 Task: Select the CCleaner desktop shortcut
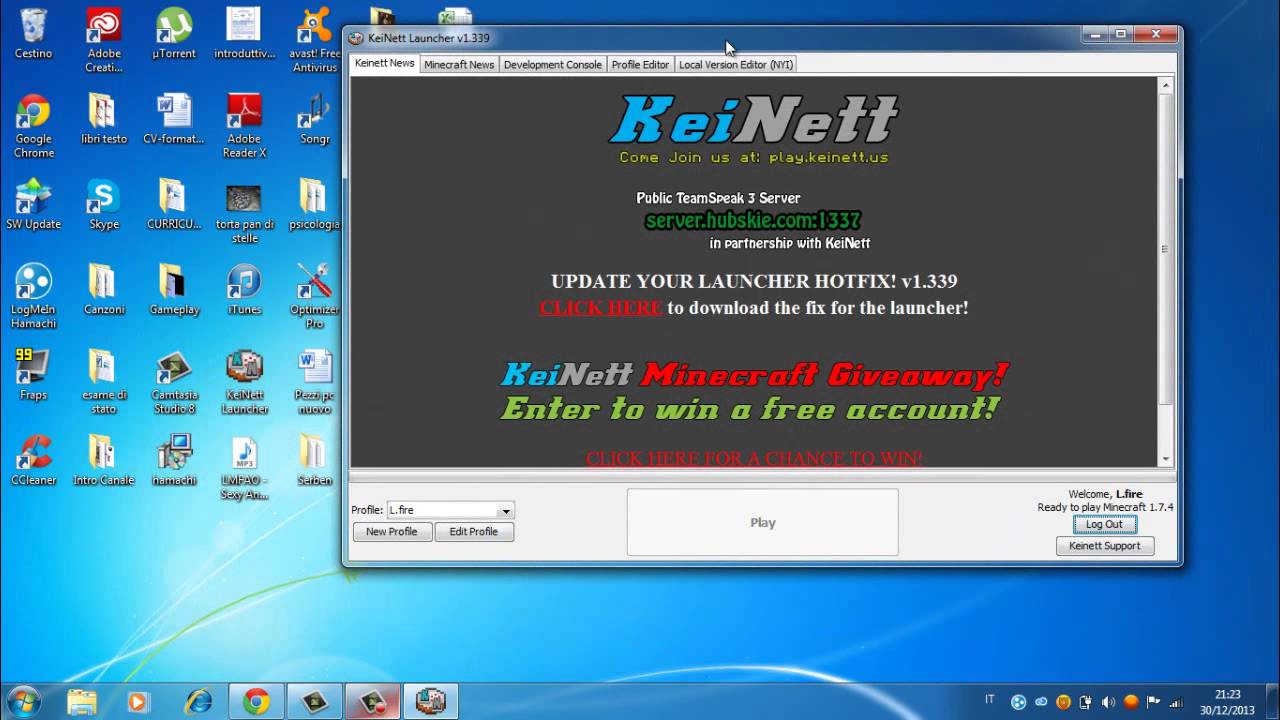tap(33, 459)
